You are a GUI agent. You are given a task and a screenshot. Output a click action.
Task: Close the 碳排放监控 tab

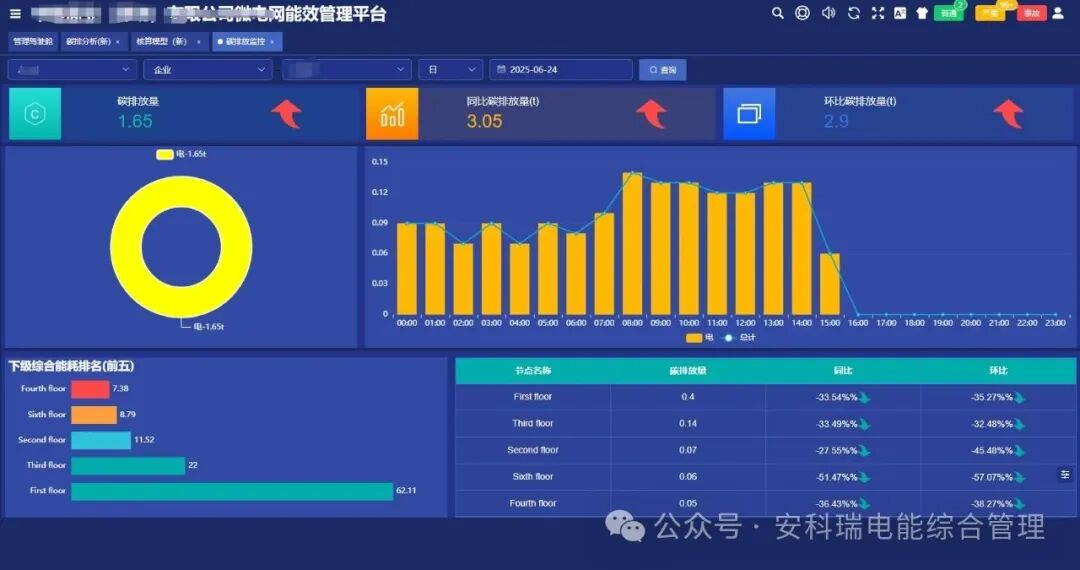[x=272, y=42]
